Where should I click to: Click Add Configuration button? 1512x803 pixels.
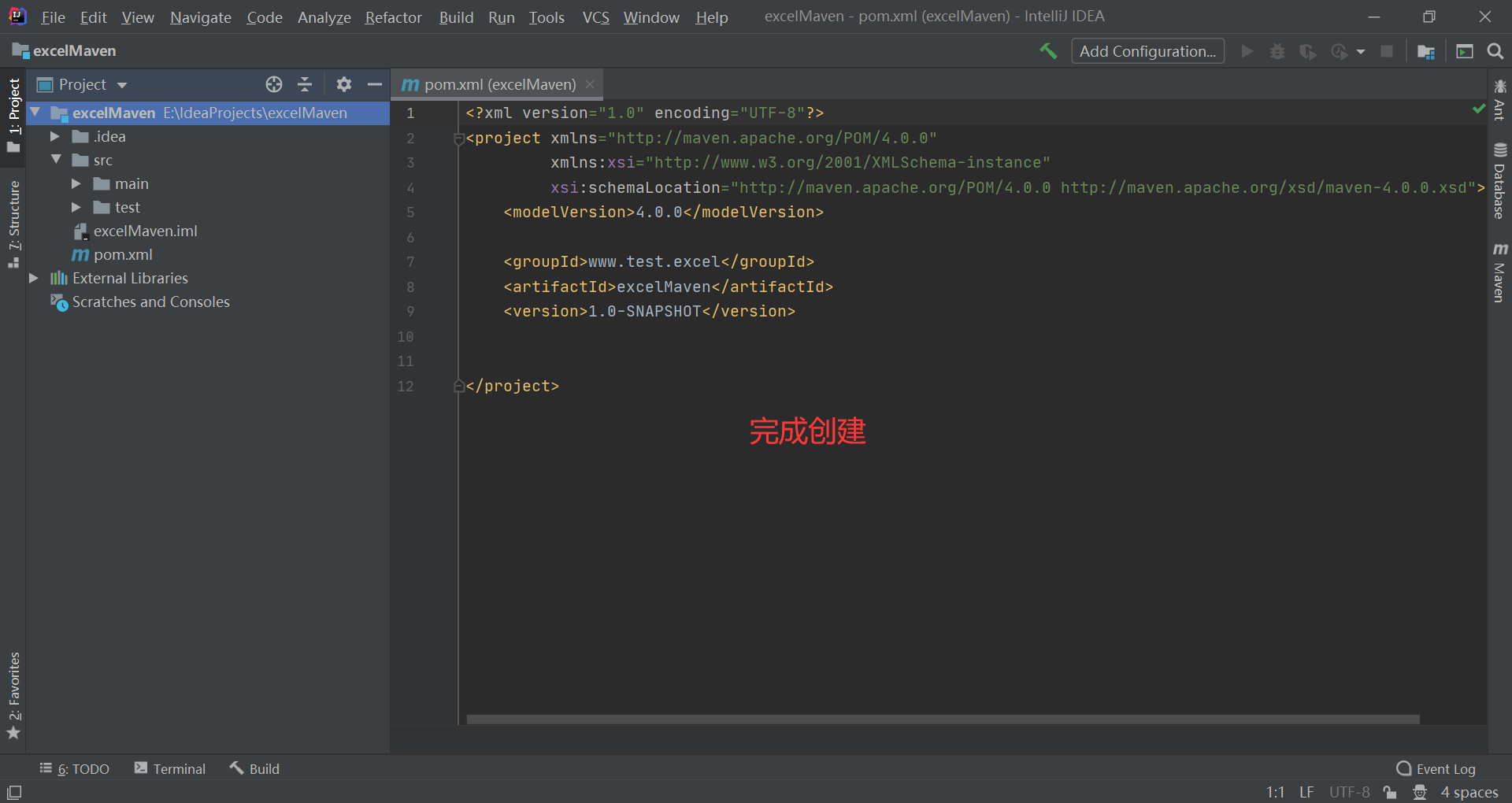tap(1147, 51)
